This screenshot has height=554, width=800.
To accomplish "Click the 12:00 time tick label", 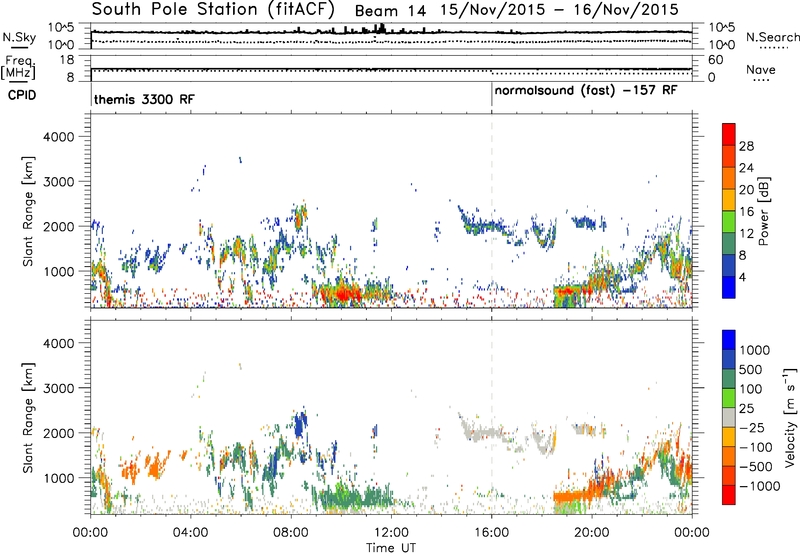I will [391, 533].
